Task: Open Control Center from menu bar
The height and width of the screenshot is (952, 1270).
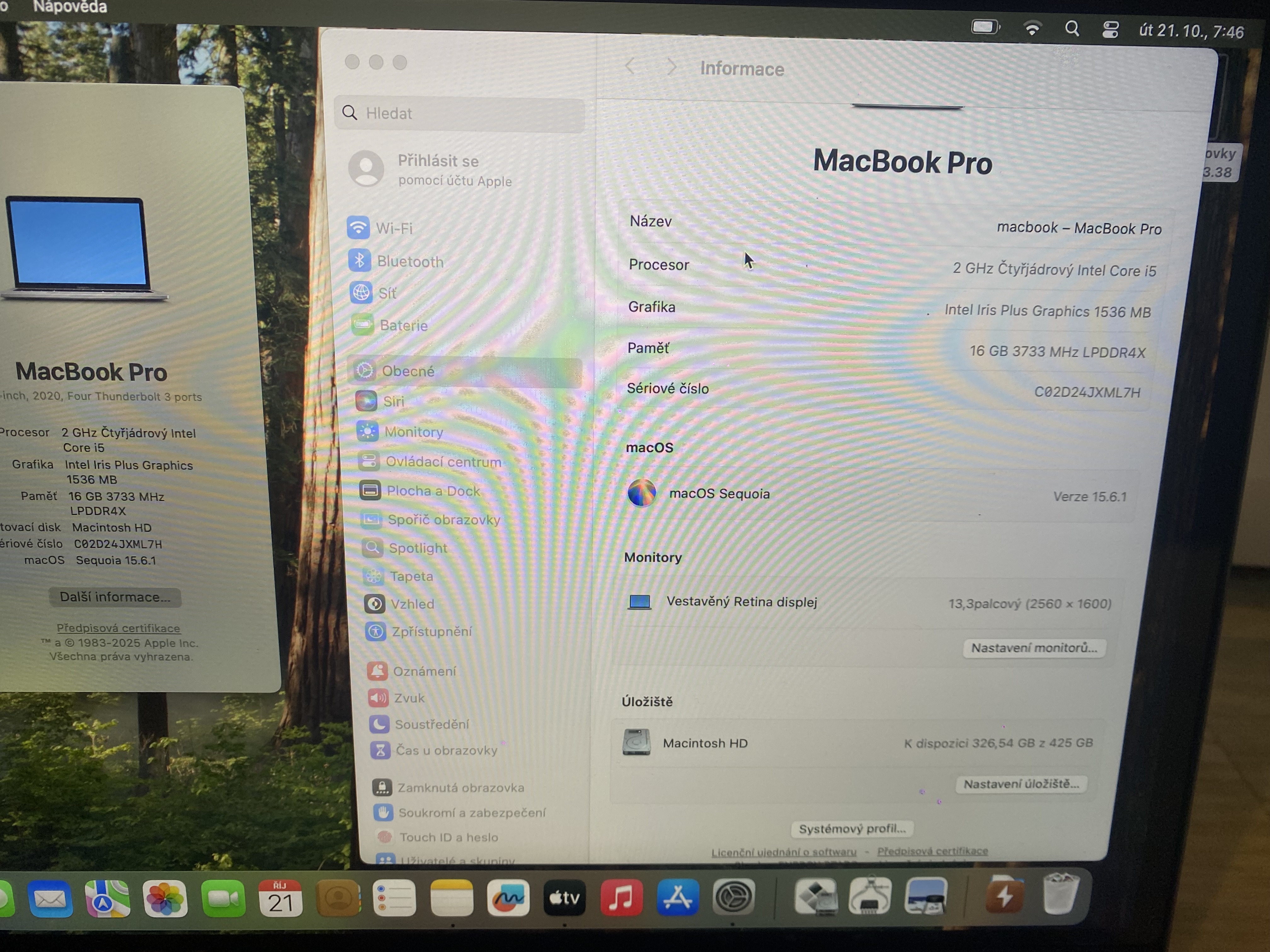Action: point(1110,29)
